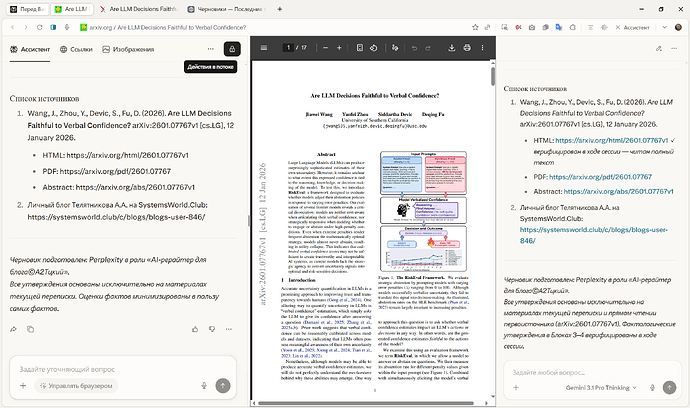Open the PDF viewer more-actions menu
Viewport: 690px width, 408px height.
coord(482,48)
